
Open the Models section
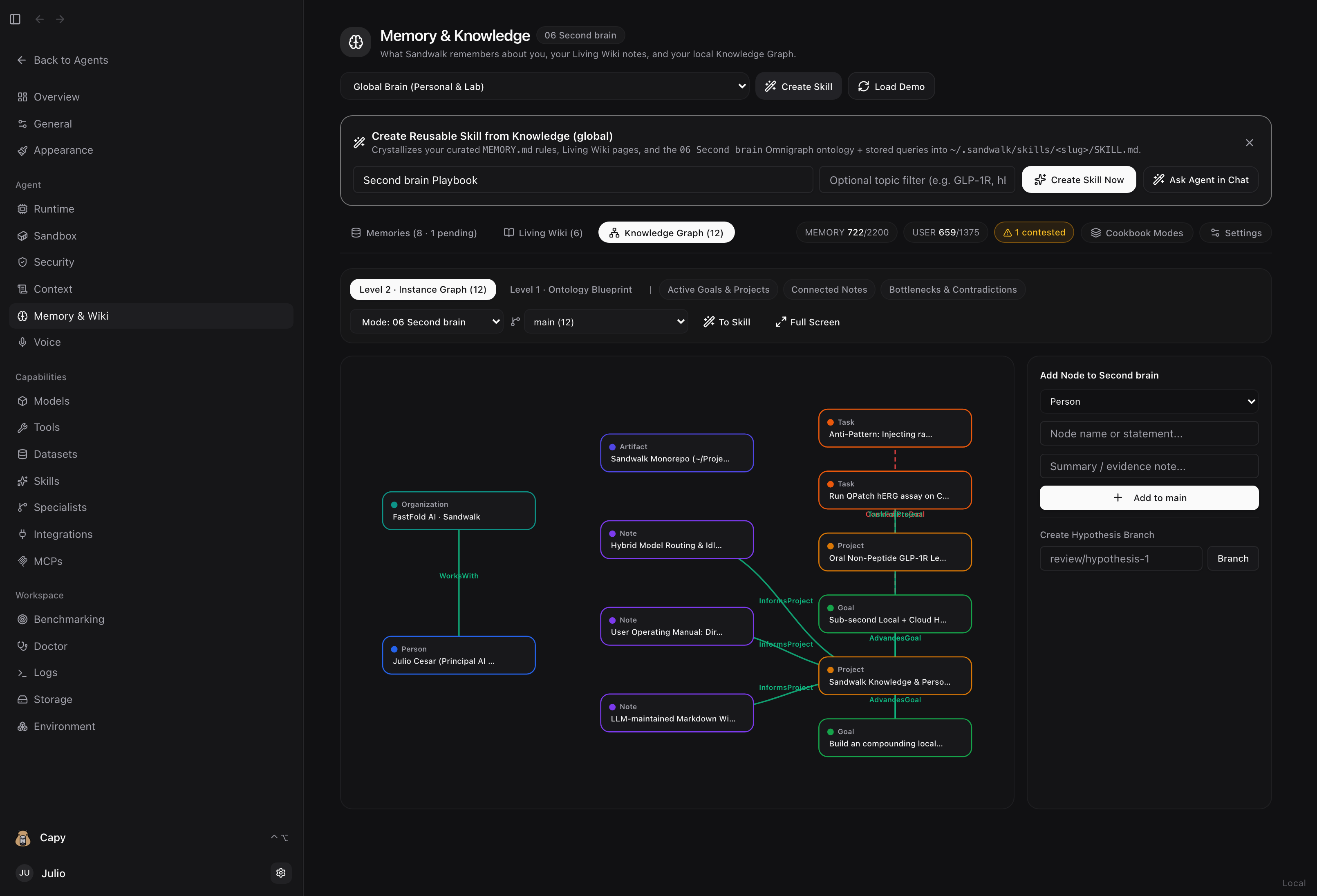pos(151,401)
